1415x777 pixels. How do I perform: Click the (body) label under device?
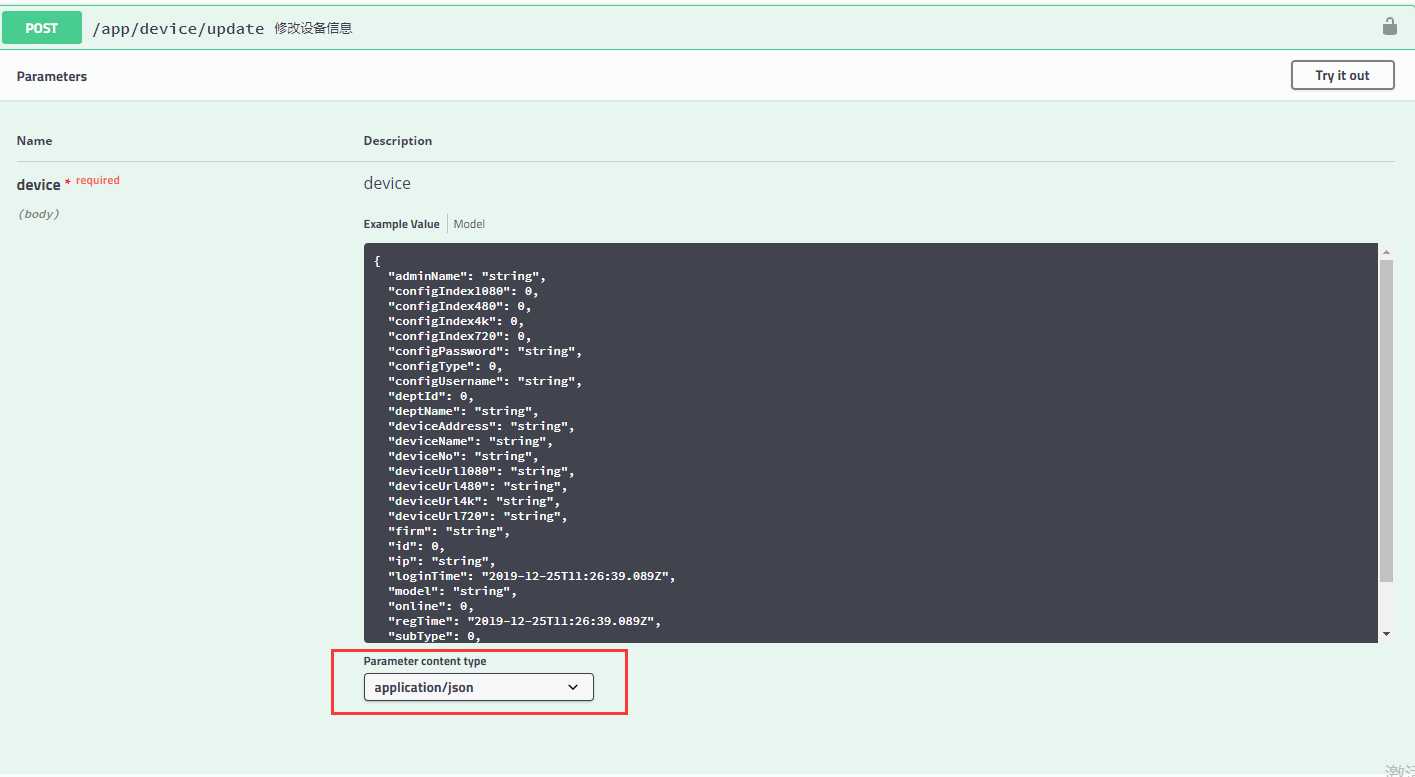pyautogui.click(x=39, y=214)
